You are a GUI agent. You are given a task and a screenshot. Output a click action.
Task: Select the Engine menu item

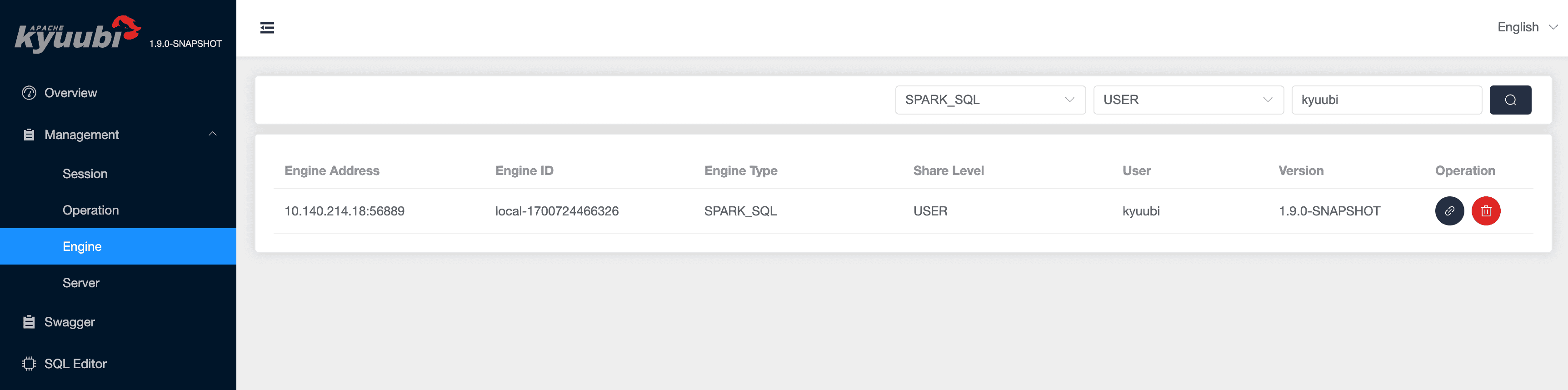82,246
